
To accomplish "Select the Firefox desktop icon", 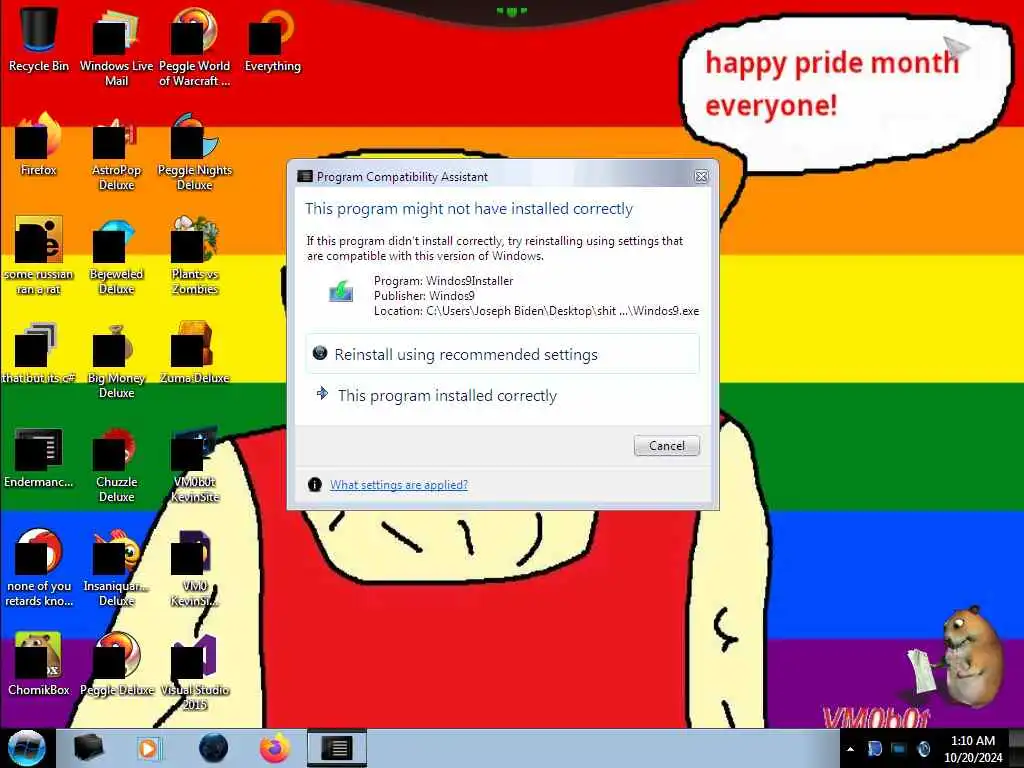I will point(39,144).
